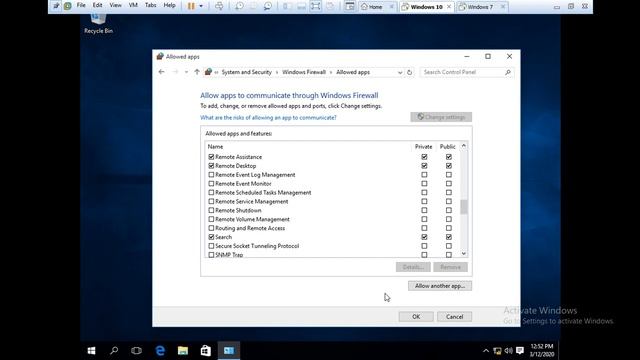
Task: Enable Remote Scheduled Tasks Management checkbox
Action: (211, 193)
